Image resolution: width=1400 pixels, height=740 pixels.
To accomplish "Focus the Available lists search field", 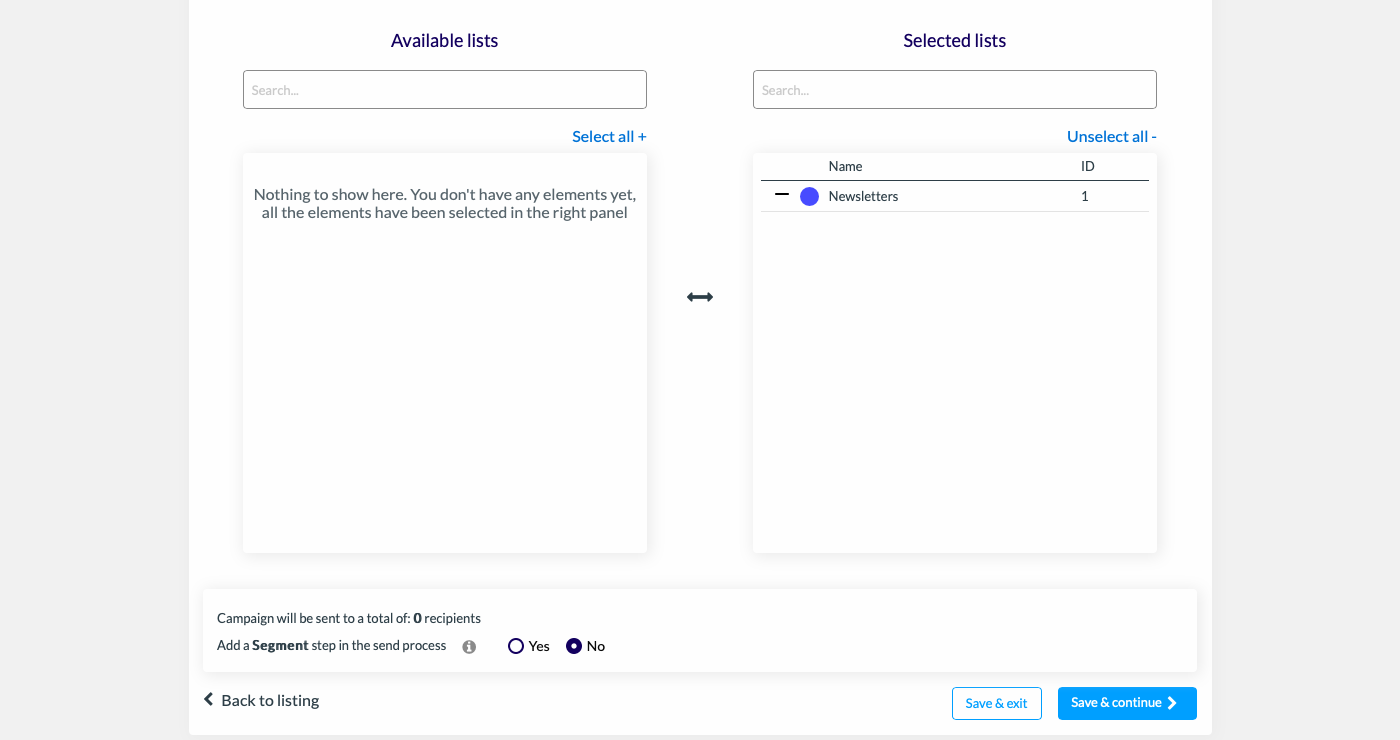I will [x=445, y=90].
